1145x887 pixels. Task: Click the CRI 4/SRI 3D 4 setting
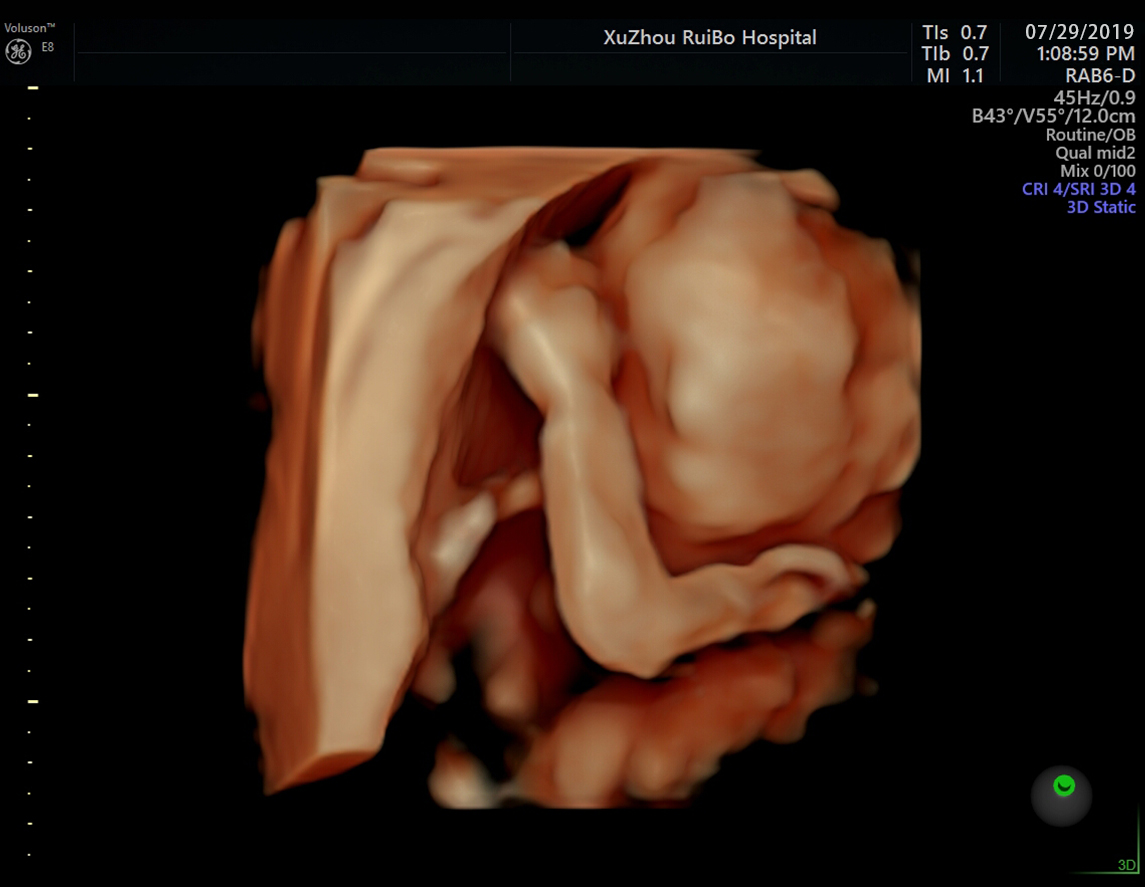point(1079,189)
